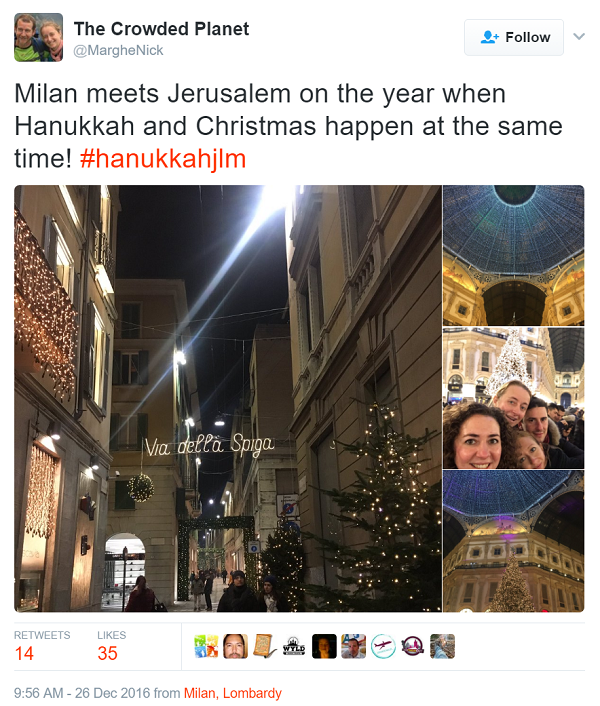Image resolution: width=600 pixels, height=706 pixels.
Task: View the Via della Spiga street photo
Action: (x=228, y=398)
